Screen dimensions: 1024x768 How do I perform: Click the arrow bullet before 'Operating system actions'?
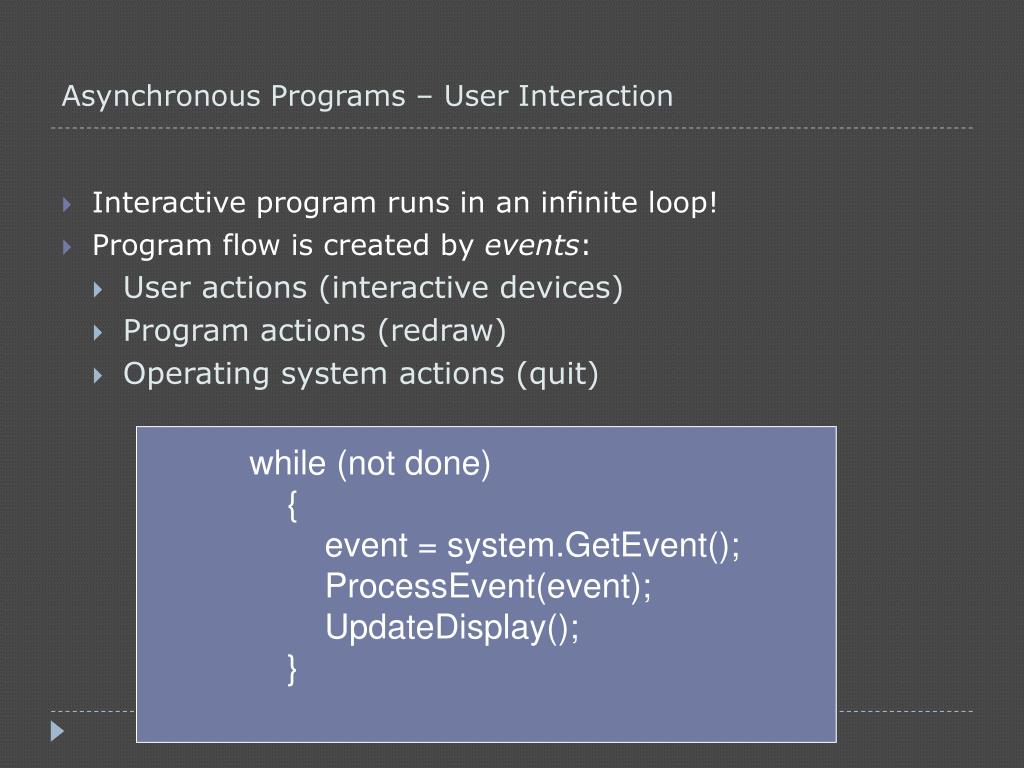click(98, 376)
